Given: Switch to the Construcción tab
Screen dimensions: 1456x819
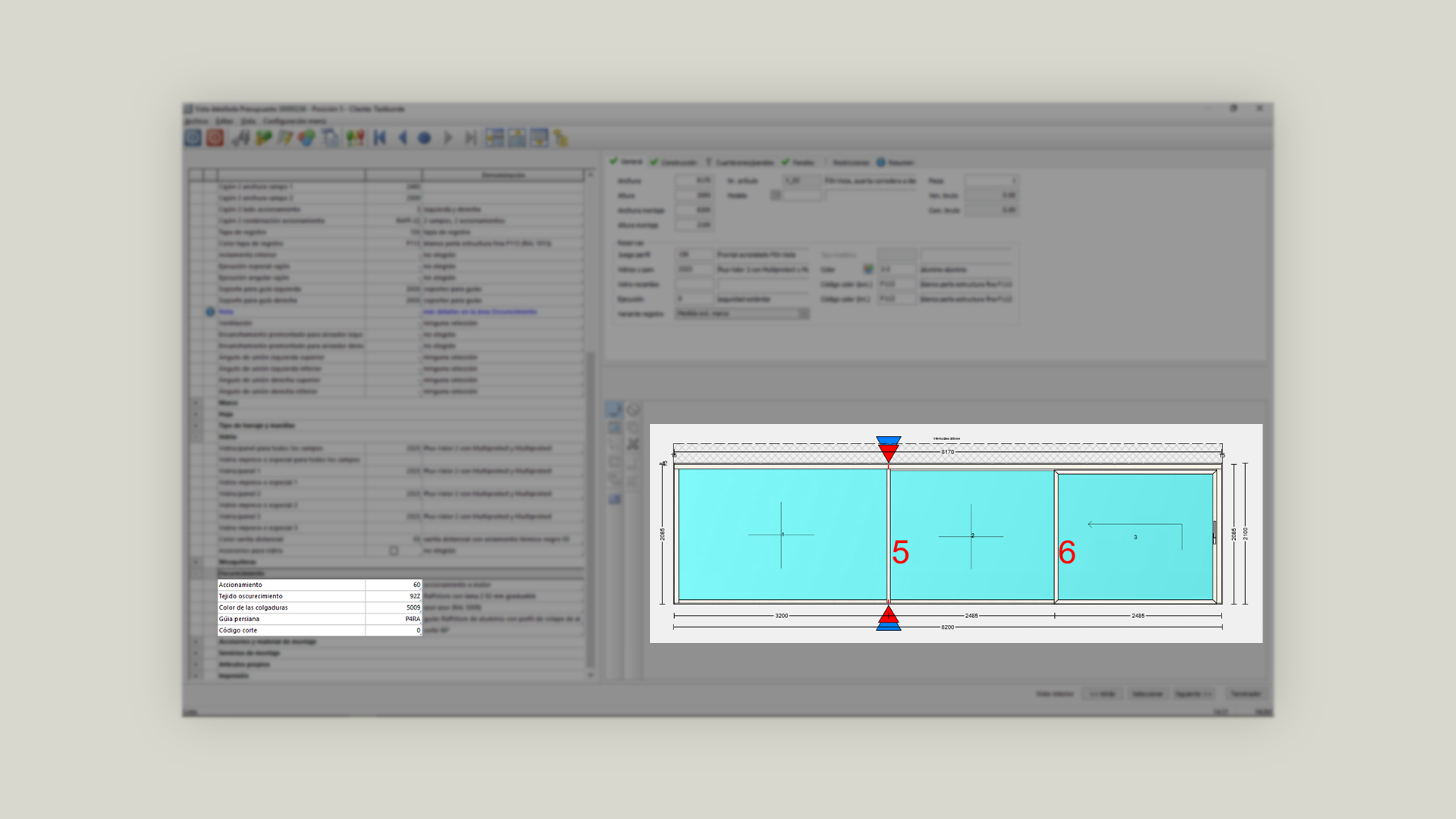Looking at the screenshot, I should [x=673, y=162].
